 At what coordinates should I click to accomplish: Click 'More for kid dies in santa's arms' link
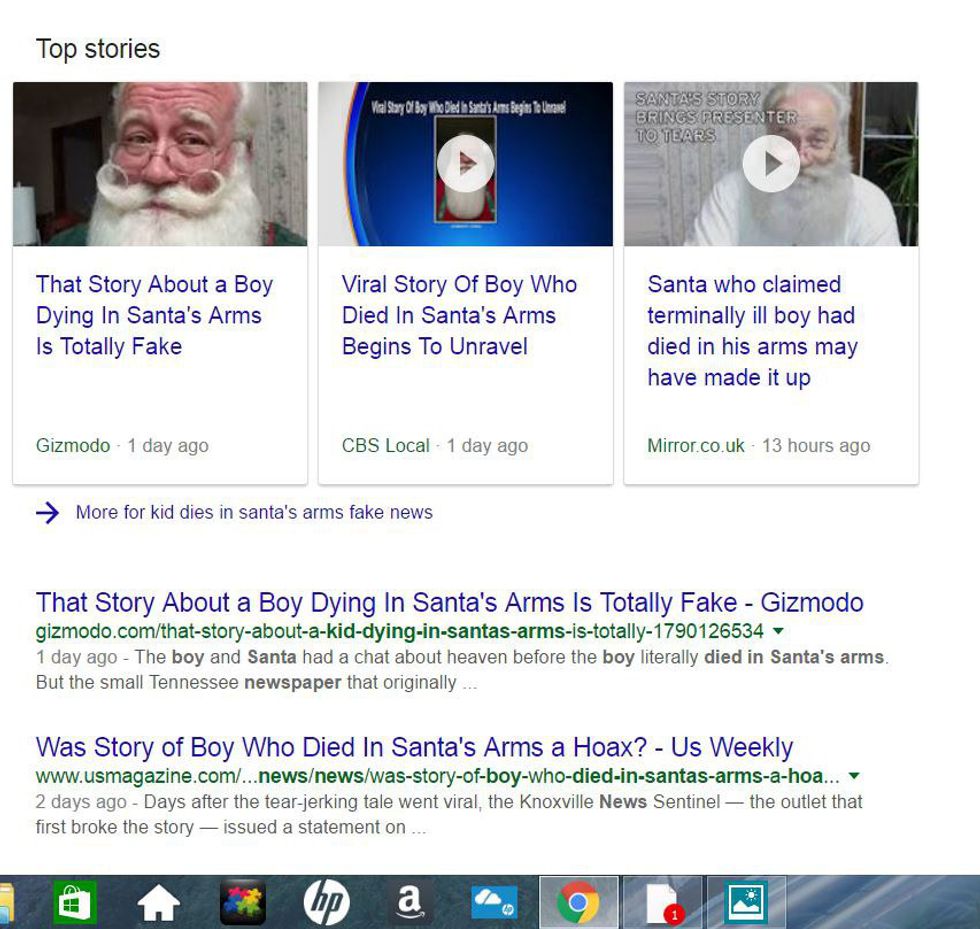tap(254, 513)
